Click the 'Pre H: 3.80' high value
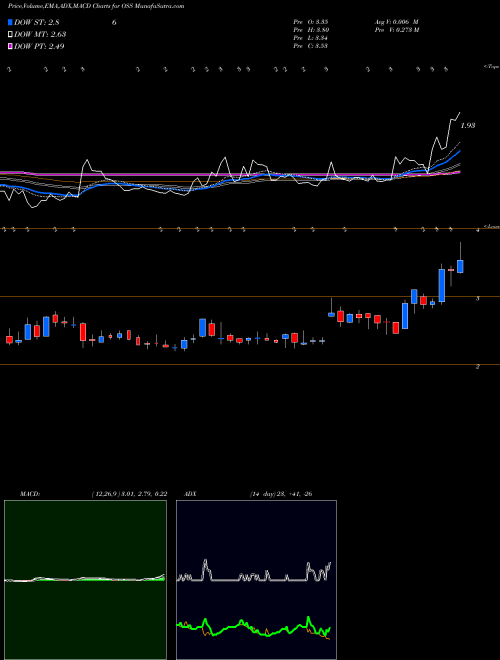 (311, 30)
